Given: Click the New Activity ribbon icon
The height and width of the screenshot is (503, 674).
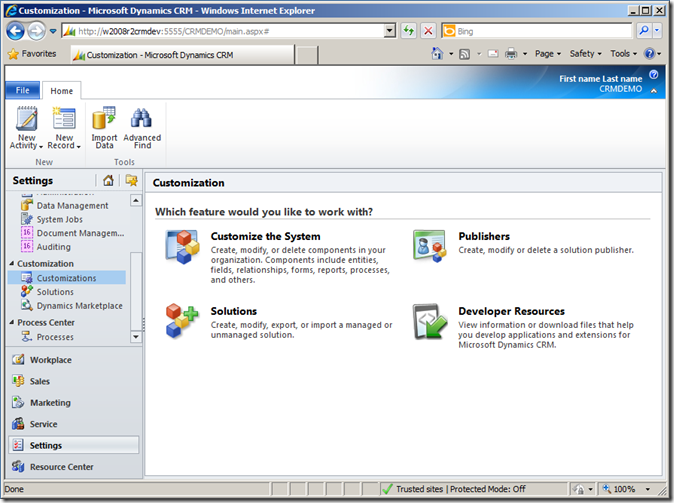Looking at the screenshot, I should pos(26,120).
